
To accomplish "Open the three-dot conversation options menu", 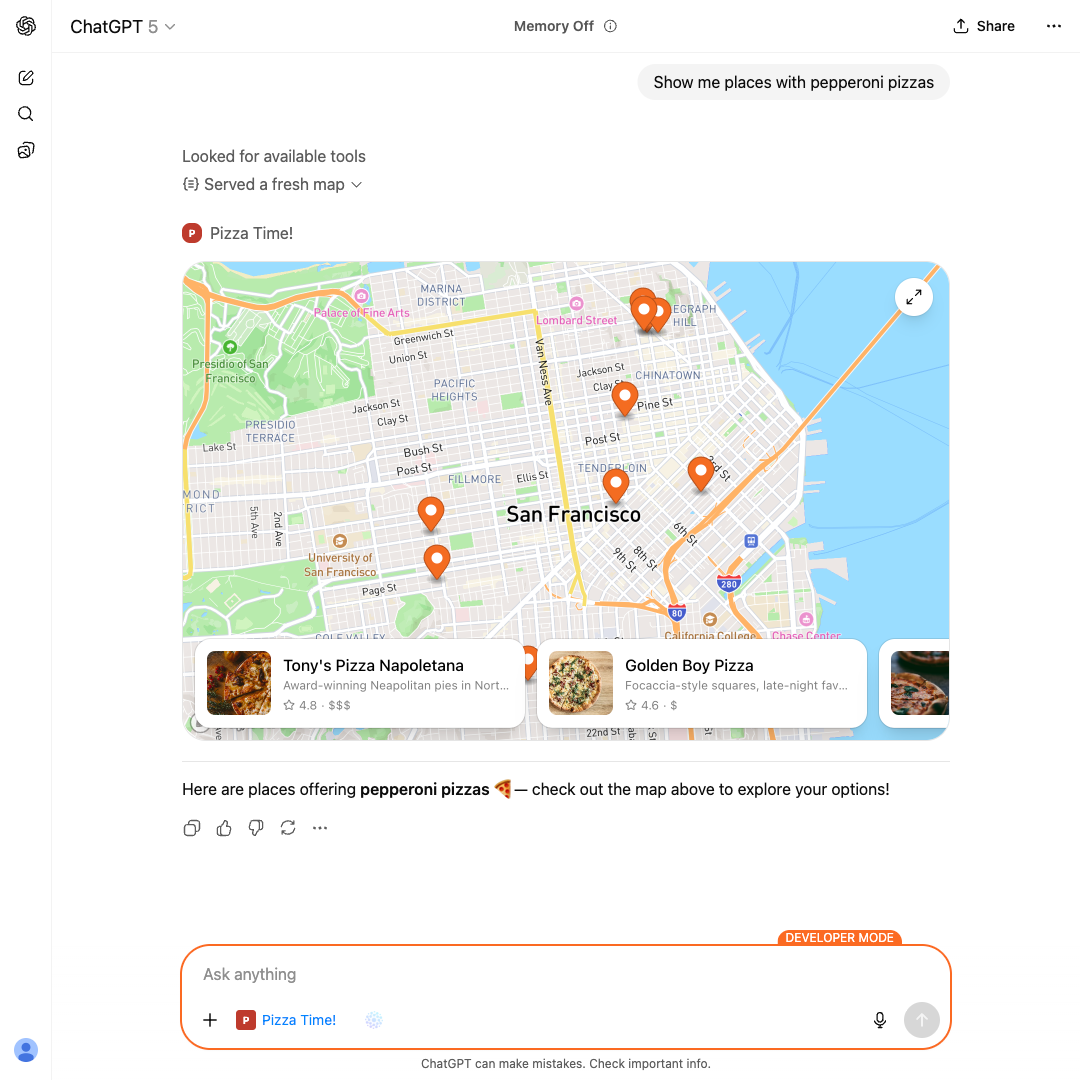I will [x=1054, y=26].
